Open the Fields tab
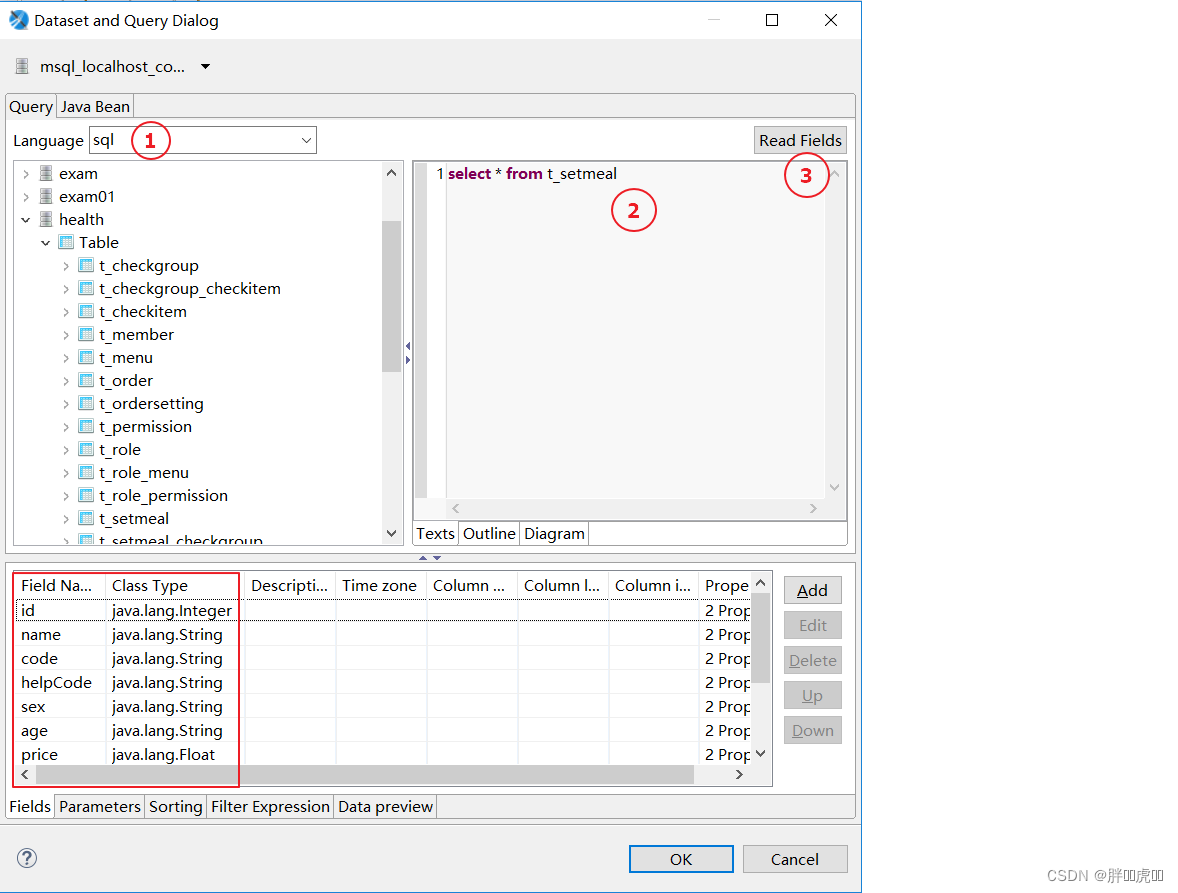The height and width of the screenshot is (893, 1178). [30, 807]
